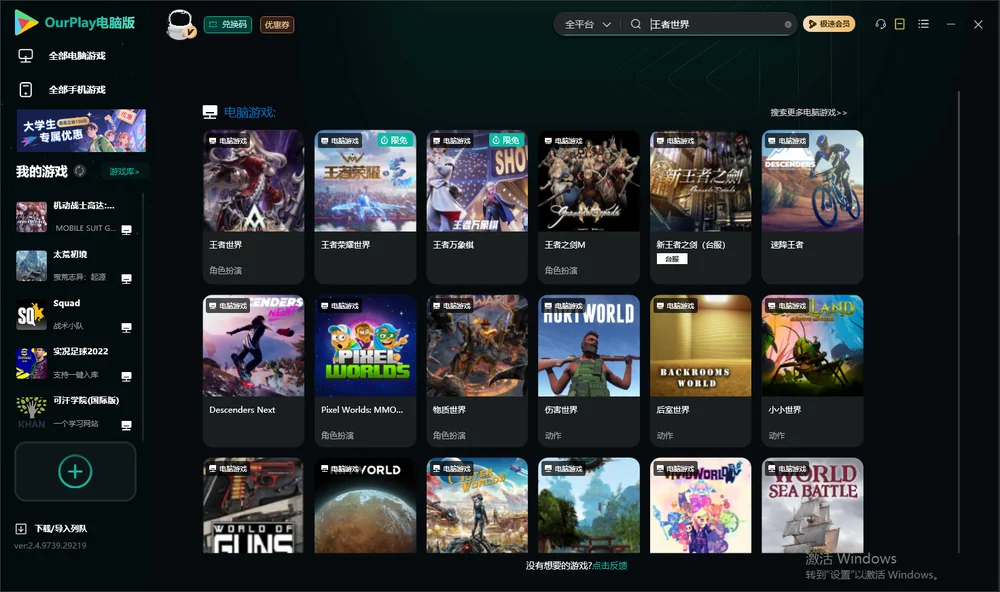Open the World Sea Battle game card
This screenshot has height=592, width=1000.
[x=812, y=505]
